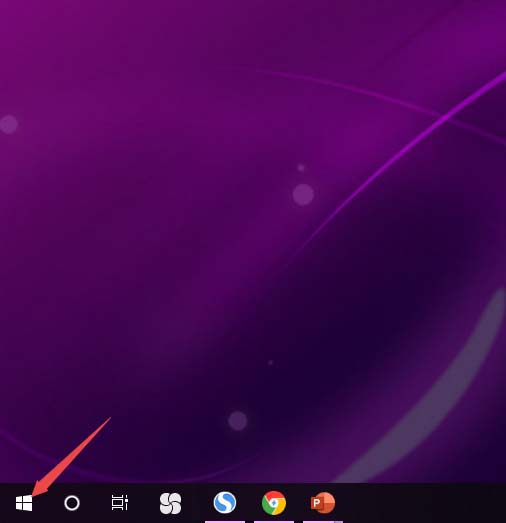Open Google Chrome from the taskbar

pos(274,503)
